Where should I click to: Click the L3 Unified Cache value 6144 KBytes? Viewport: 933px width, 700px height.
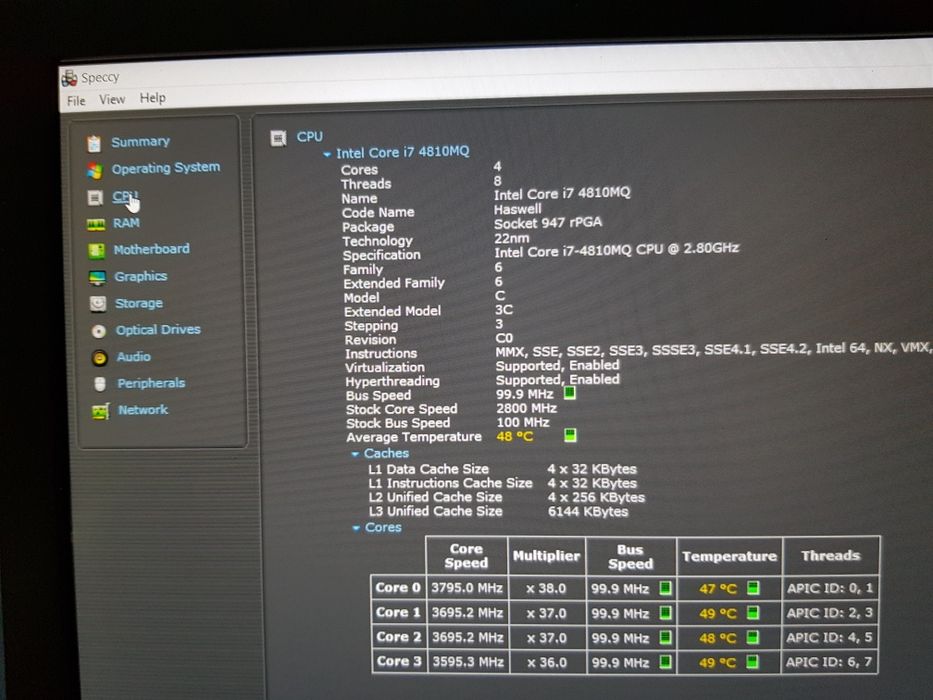(x=588, y=512)
